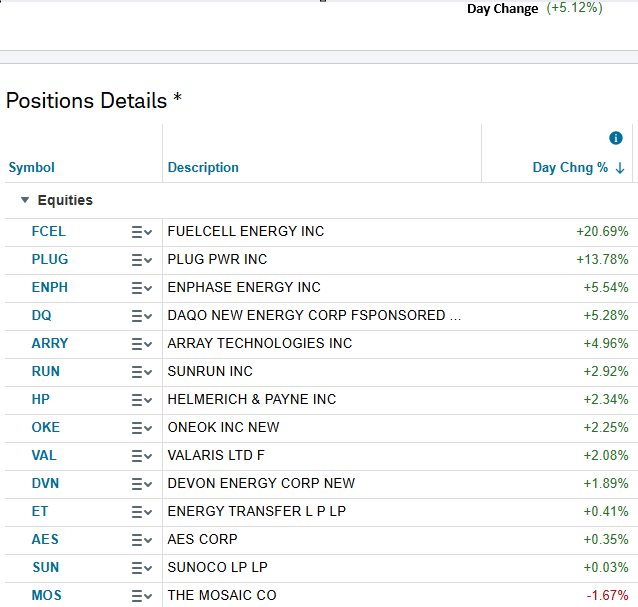Select the SUNOCO LP LP description

pos(218,567)
